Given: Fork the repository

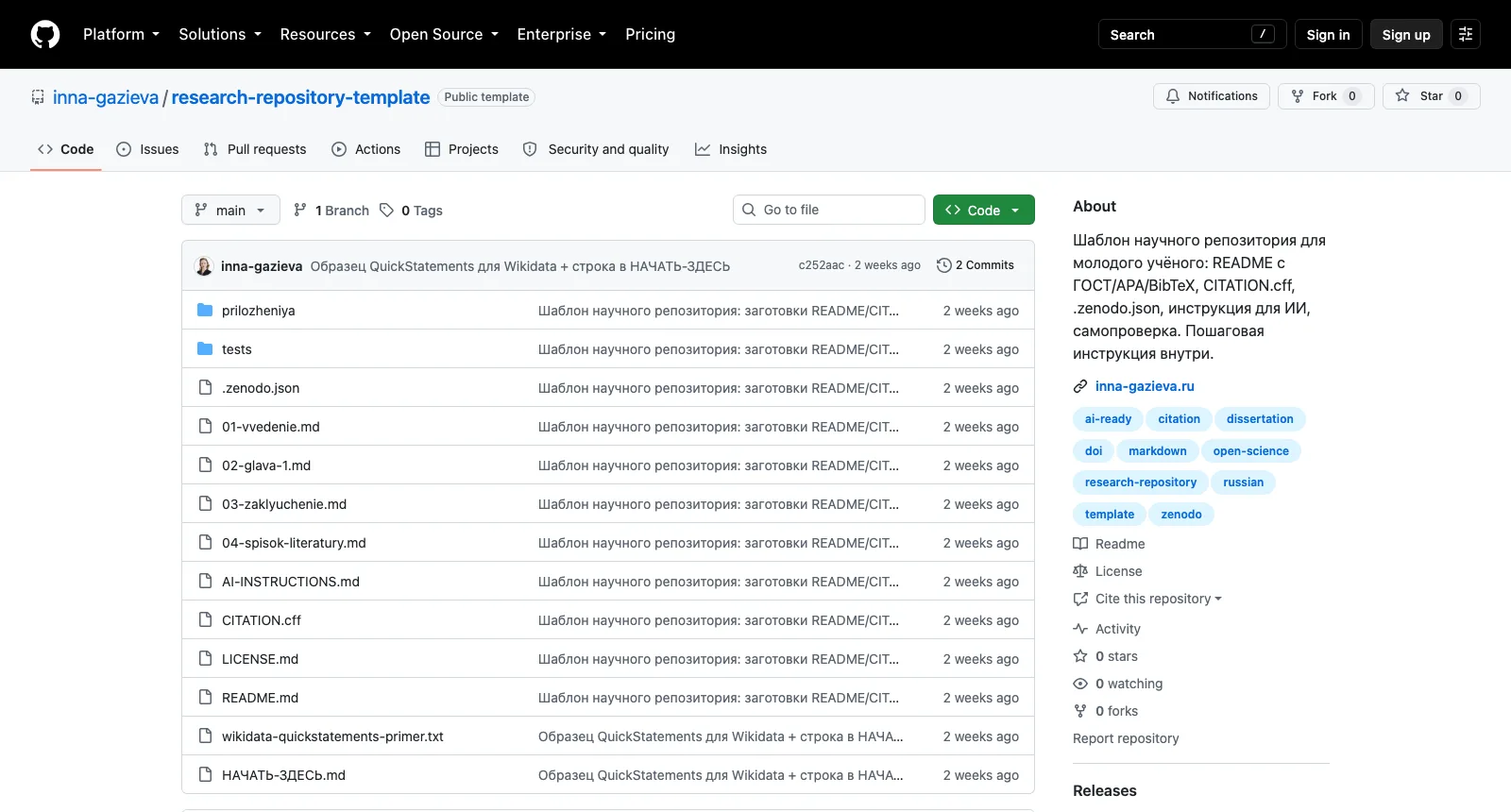Looking at the screenshot, I should click(x=1326, y=96).
